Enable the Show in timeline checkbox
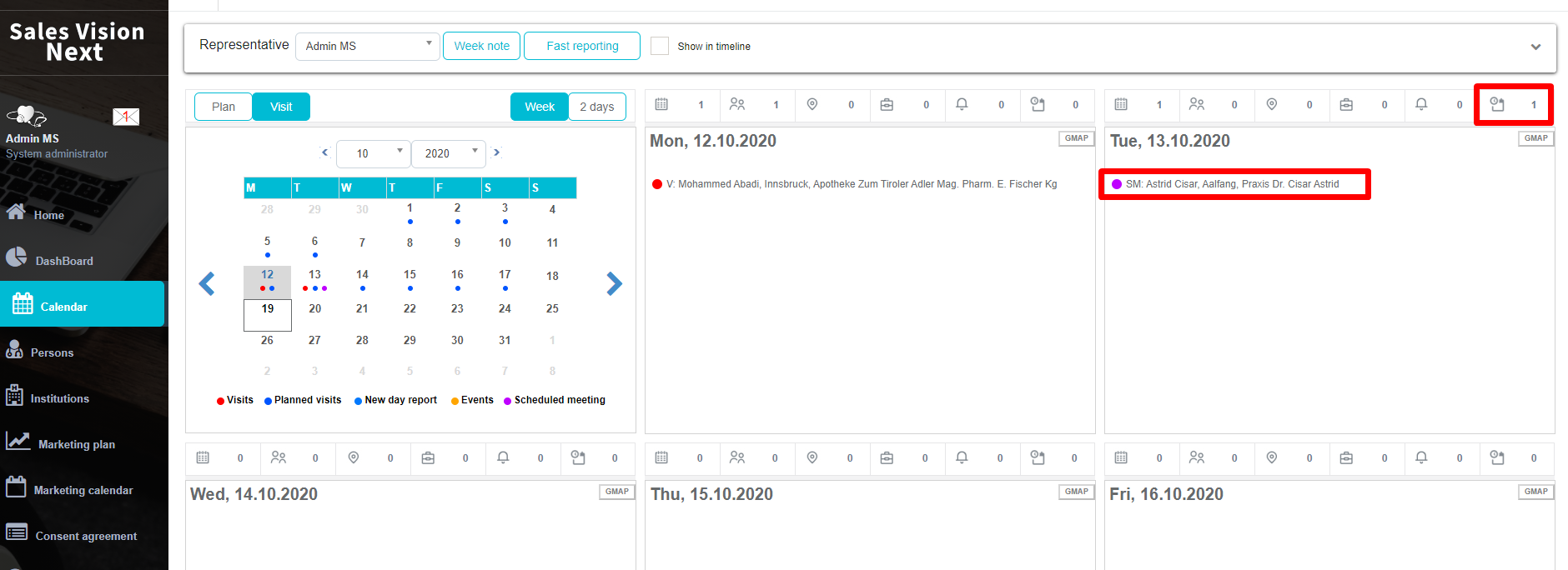 [x=660, y=46]
